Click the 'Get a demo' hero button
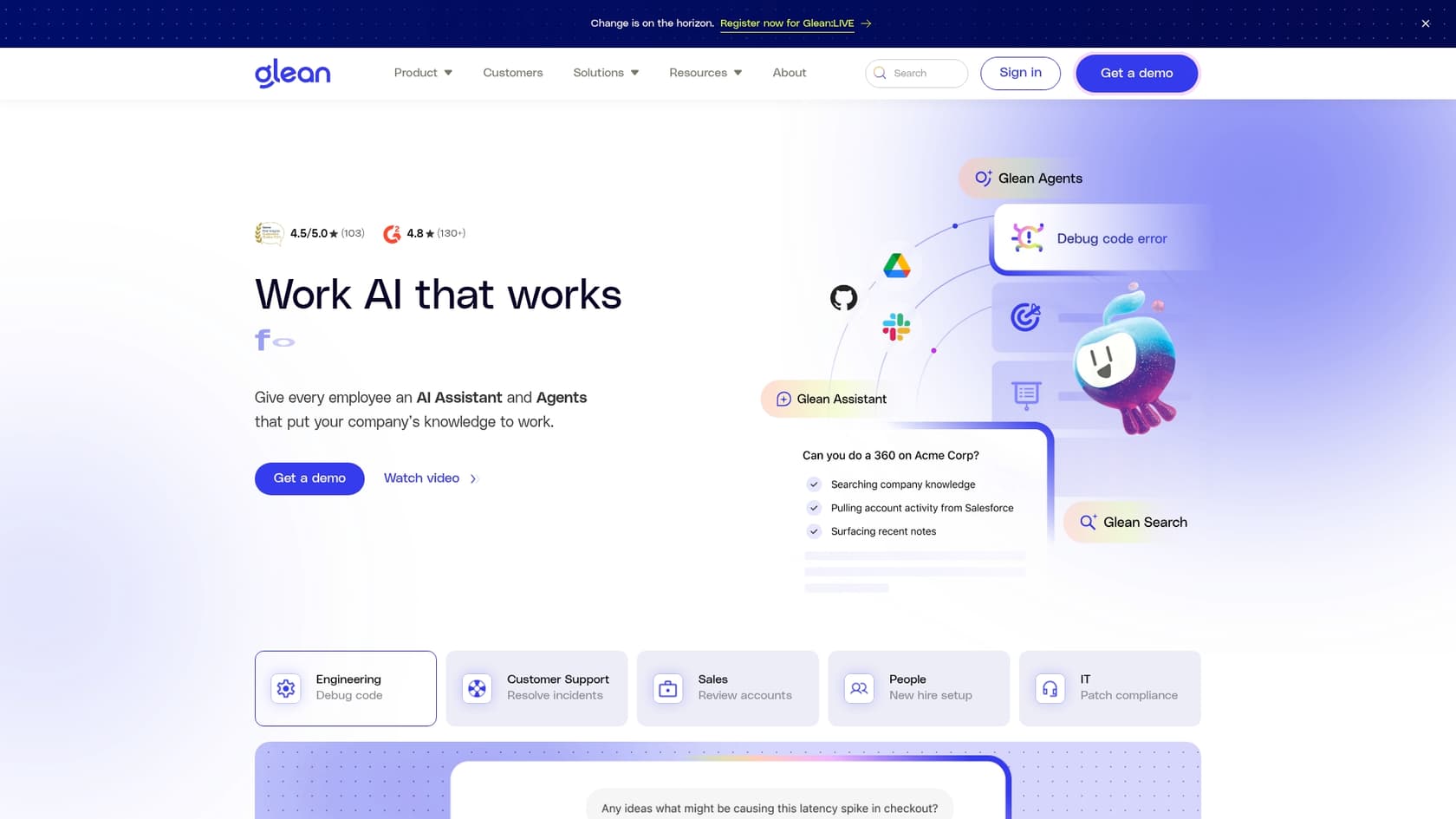The height and width of the screenshot is (819, 1456). pos(309,478)
